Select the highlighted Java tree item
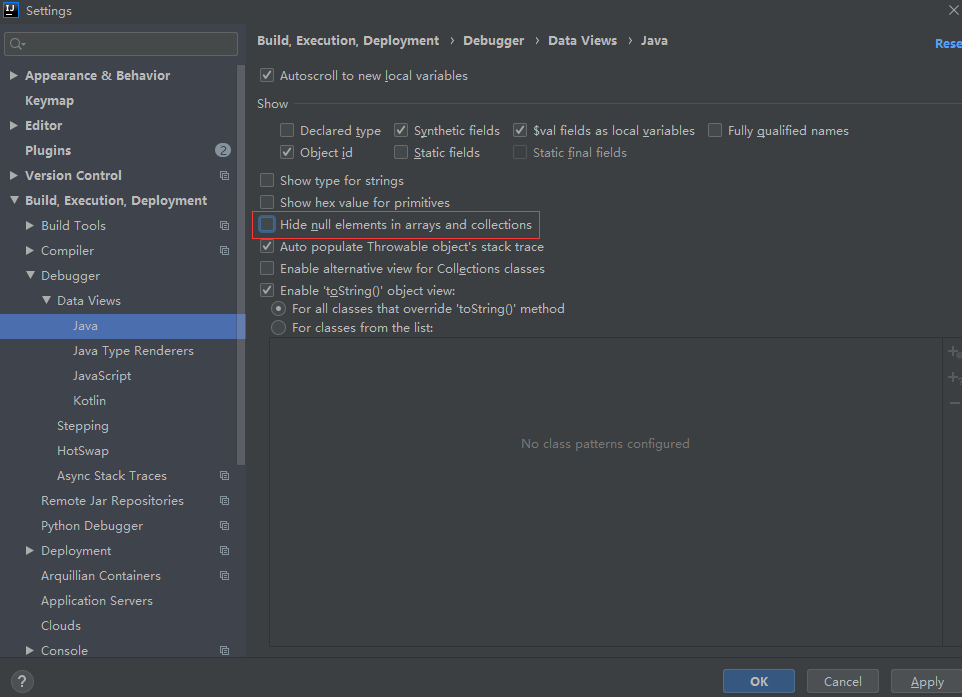 tap(123, 326)
